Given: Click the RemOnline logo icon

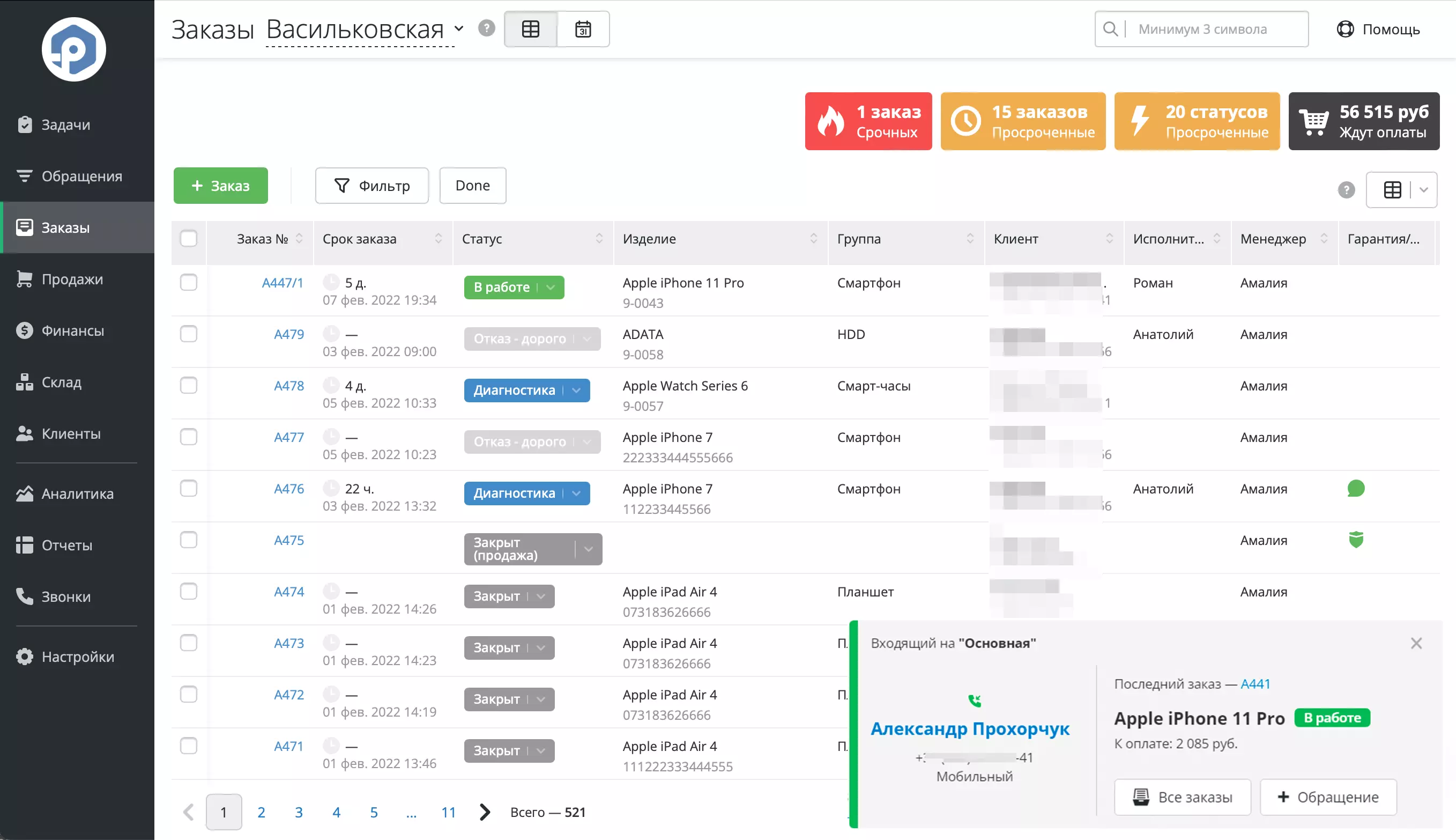Looking at the screenshot, I should pos(74,49).
